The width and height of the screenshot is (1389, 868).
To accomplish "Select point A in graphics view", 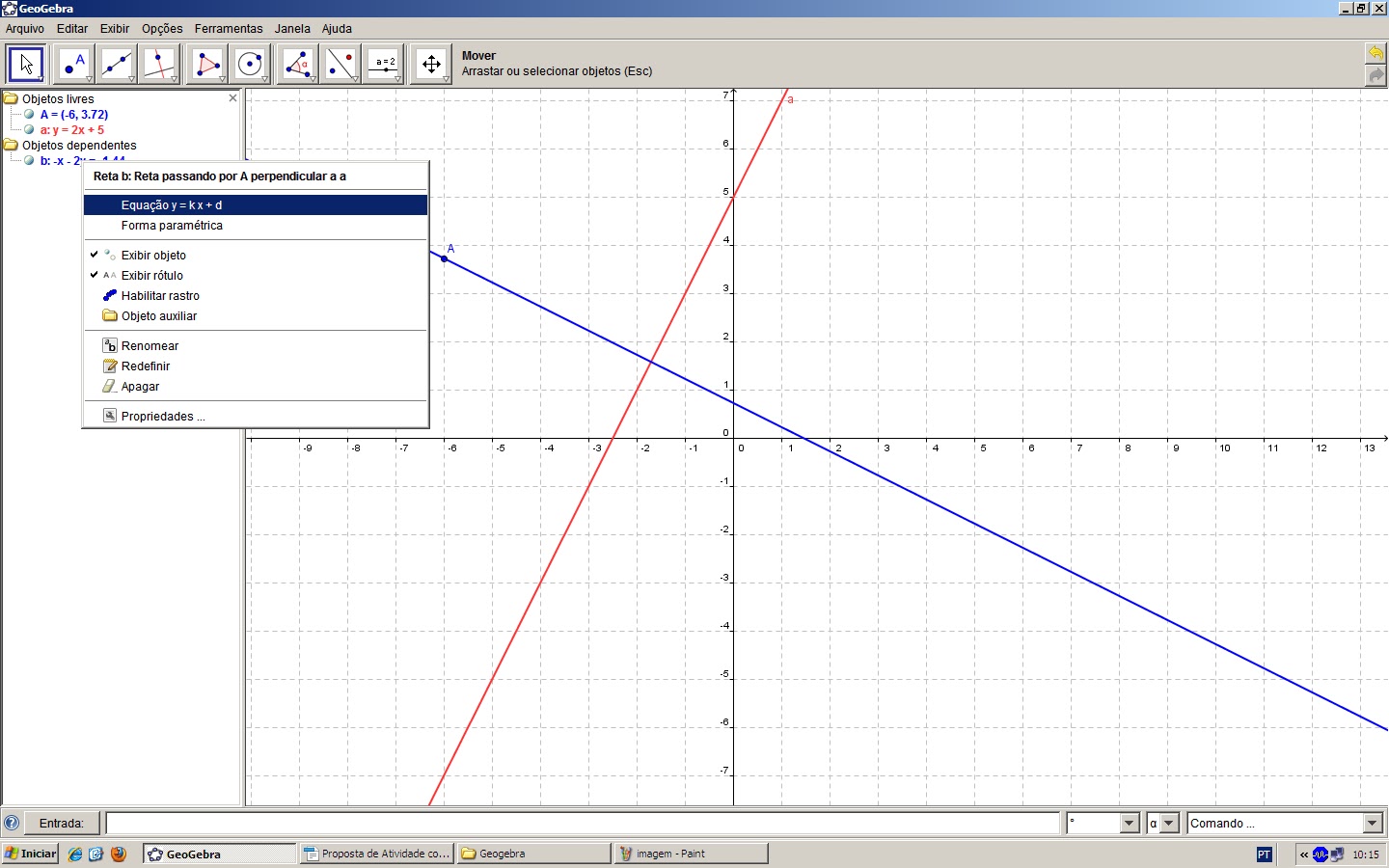I will click(x=444, y=258).
